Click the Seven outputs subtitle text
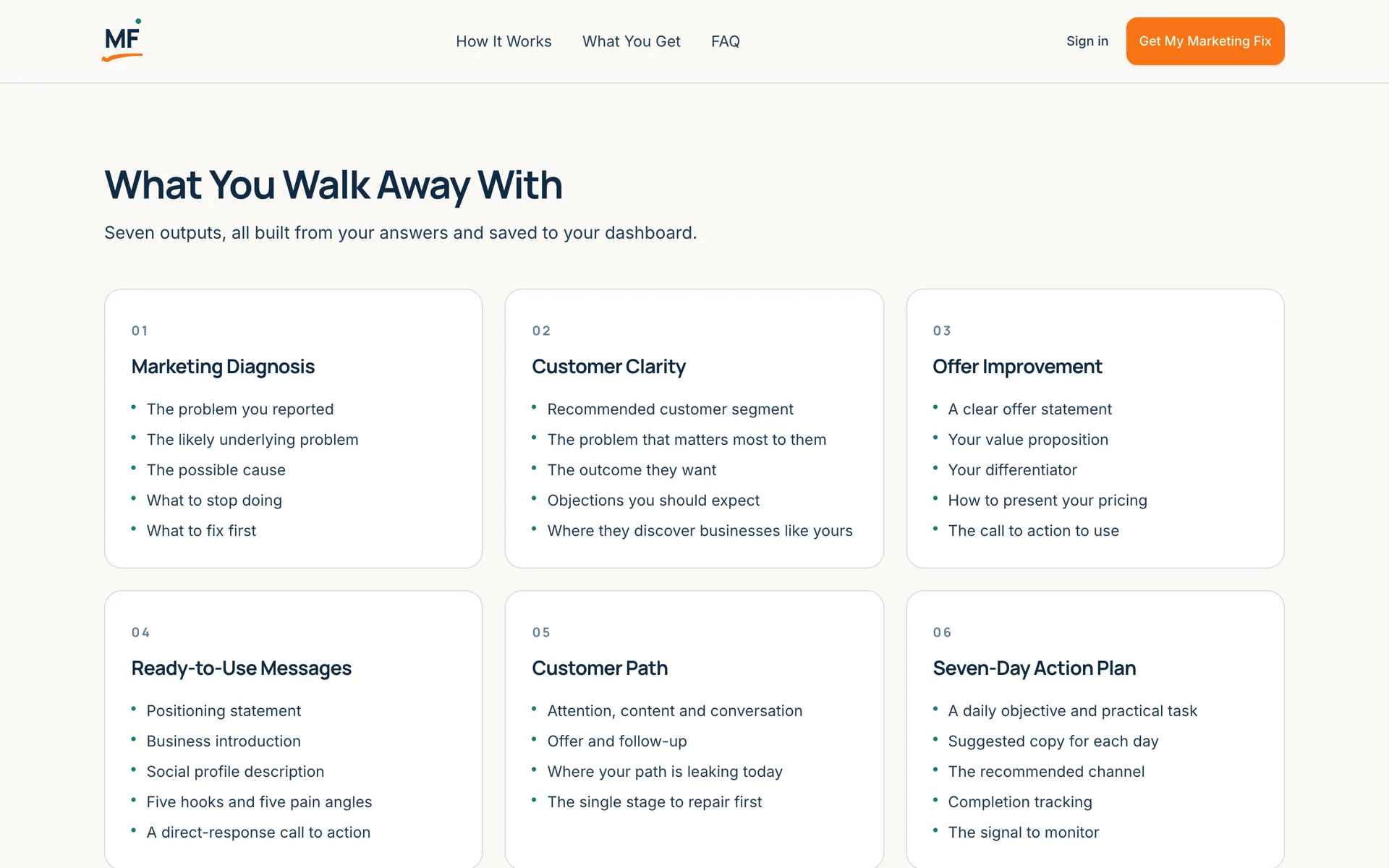Image resolution: width=1389 pixels, height=868 pixels. 401,233
